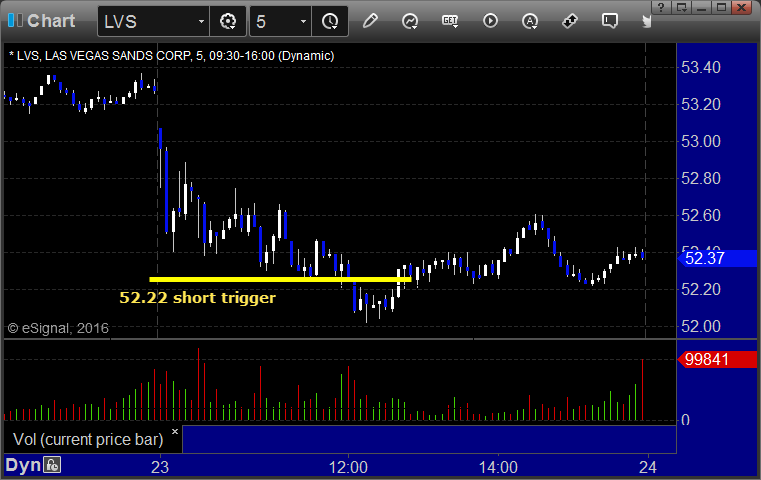Click the LVS Las Vegas Sands chart title
Viewport: 761px width, 480px height.
pyautogui.click(x=172, y=56)
